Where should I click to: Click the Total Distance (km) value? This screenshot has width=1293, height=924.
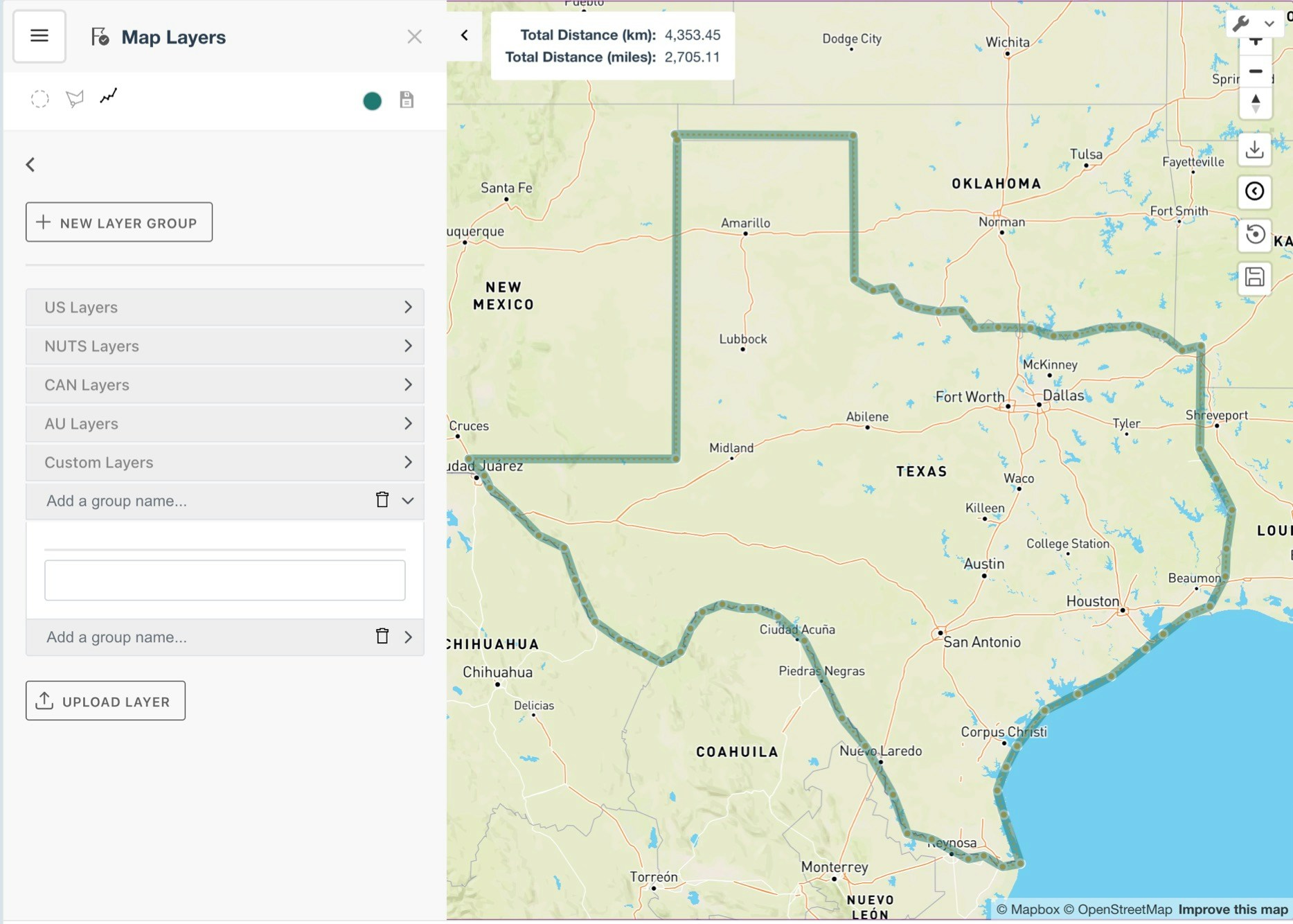[693, 35]
